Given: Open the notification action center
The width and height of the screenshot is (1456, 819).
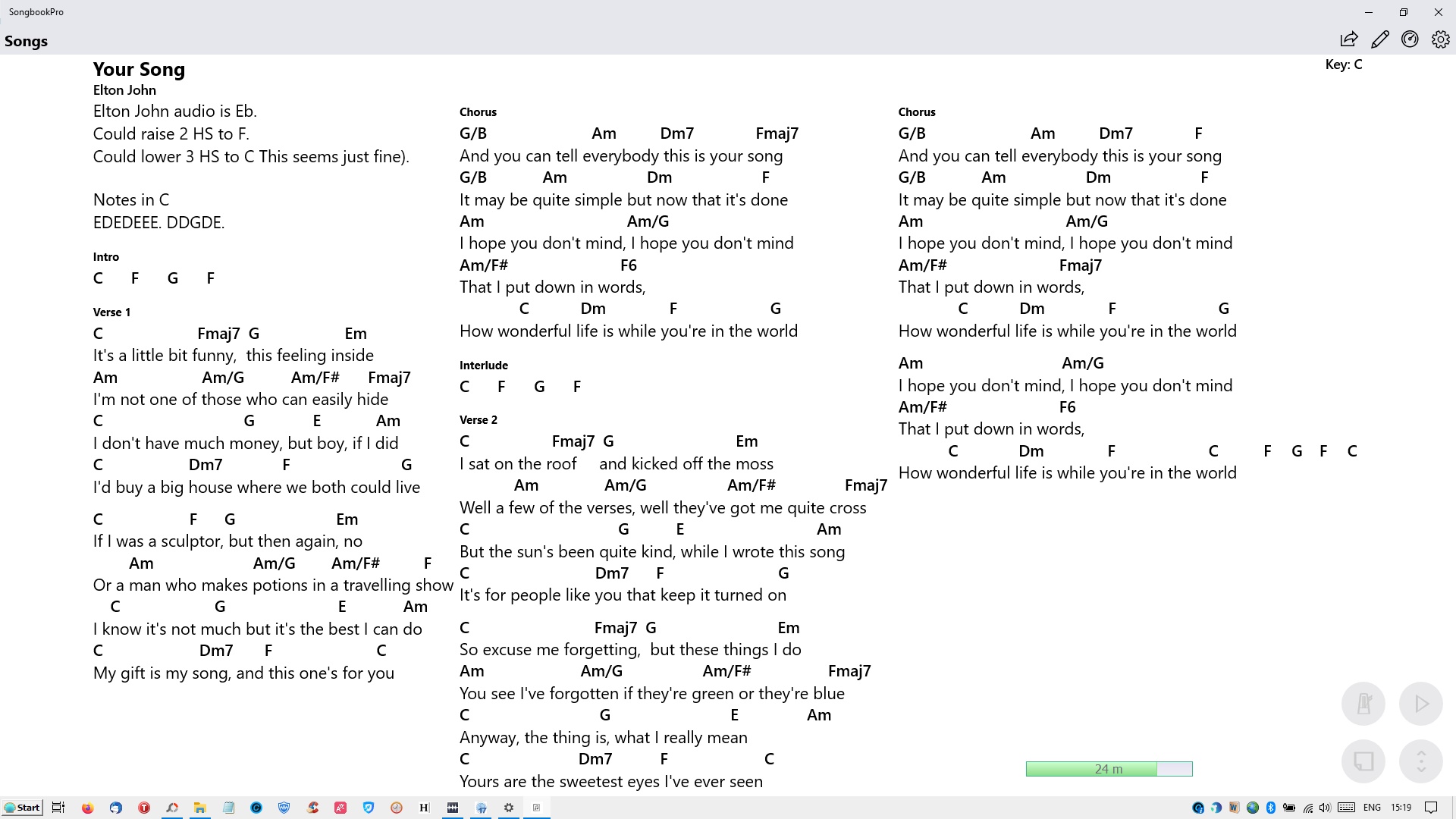Looking at the screenshot, I should click(x=1431, y=808).
